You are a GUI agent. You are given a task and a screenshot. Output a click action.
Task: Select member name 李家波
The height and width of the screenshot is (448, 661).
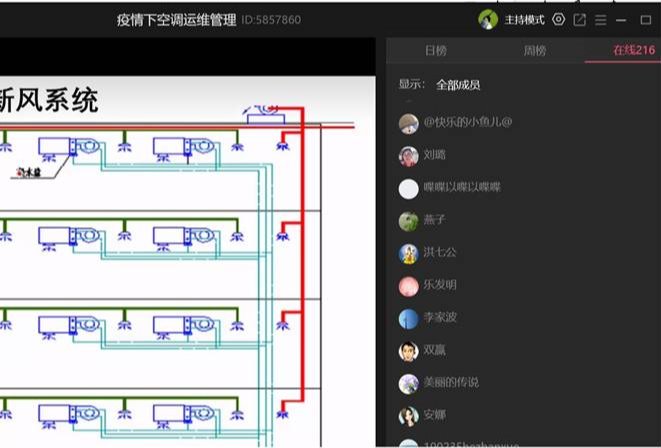pyautogui.click(x=440, y=317)
